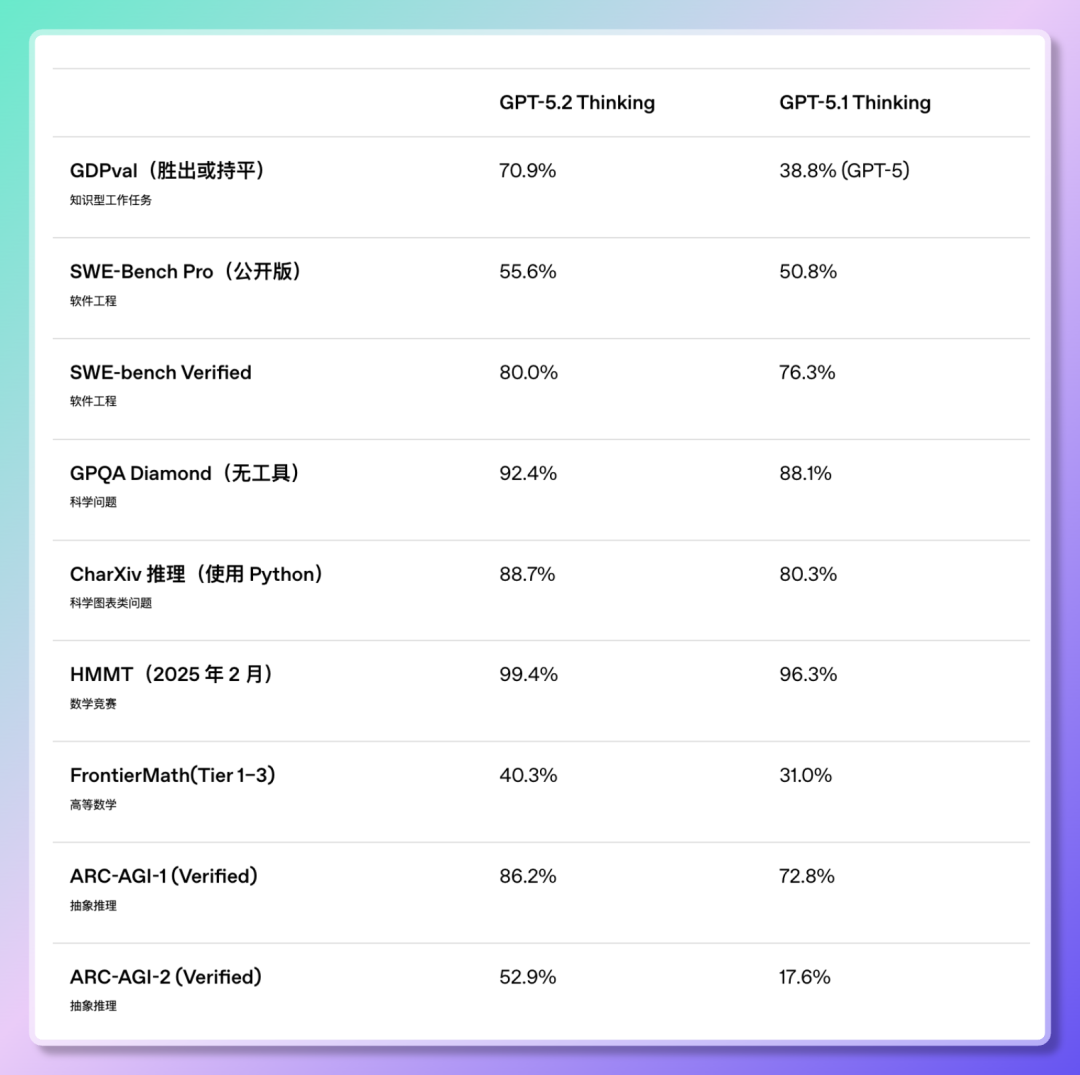Click the 92.4% GPQA Diamond score
Screen dimensions: 1080x1075
coord(528,473)
